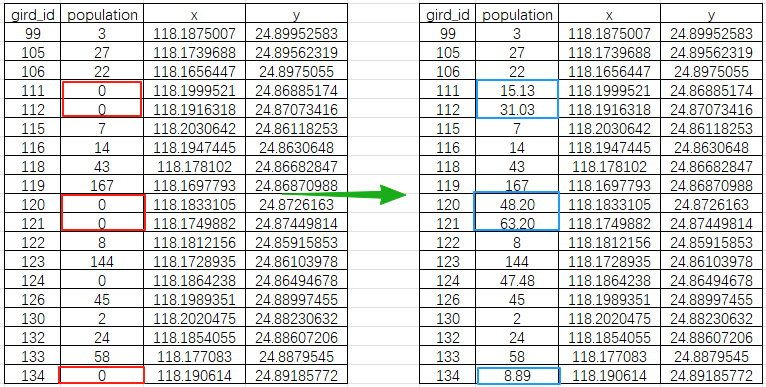
Task: Click the x header in left table
Action: [194, 15]
